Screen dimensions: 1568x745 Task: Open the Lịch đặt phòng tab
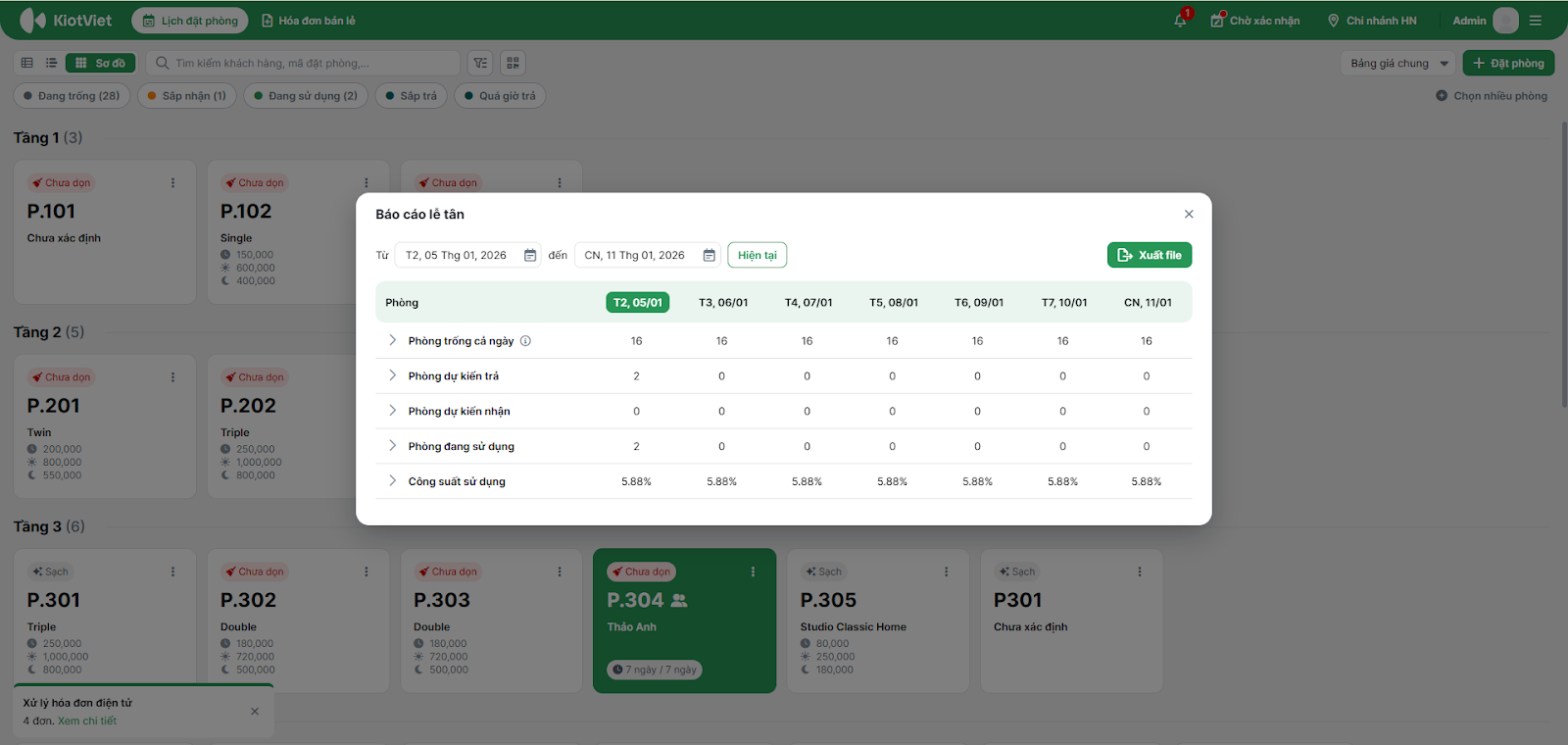(x=190, y=21)
